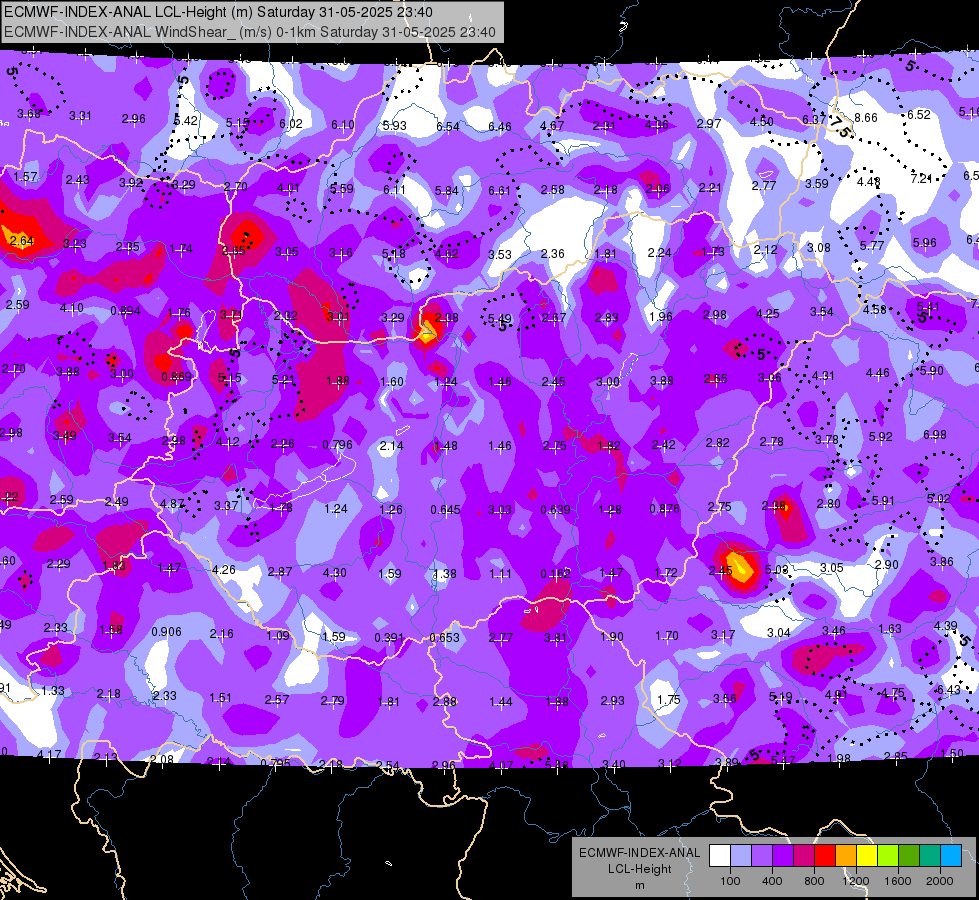This screenshot has width=979, height=900.
Task: Click the '400' legend scale label
Action: [x=772, y=881]
